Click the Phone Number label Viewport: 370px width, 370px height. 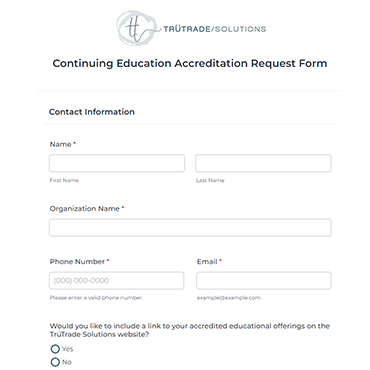click(77, 262)
